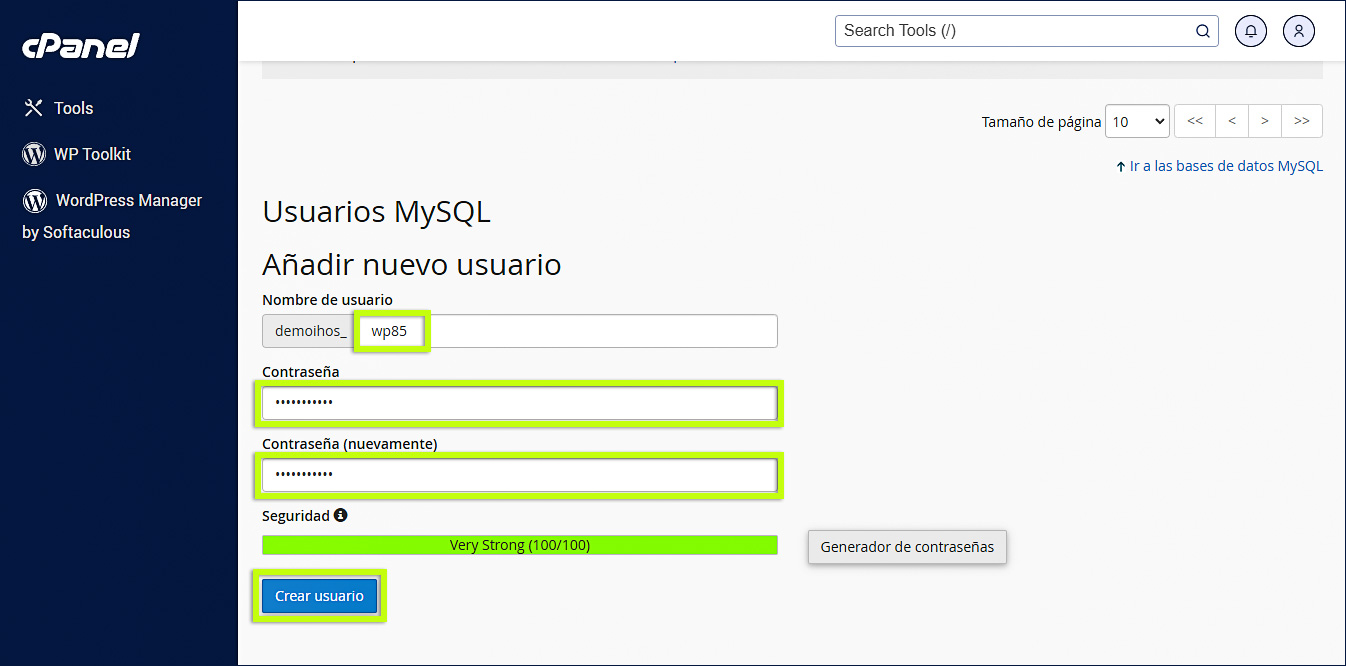Screen dimensions: 1346x666
Task: Click the Nombre de usuario field showing wp85
Action: (391, 330)
